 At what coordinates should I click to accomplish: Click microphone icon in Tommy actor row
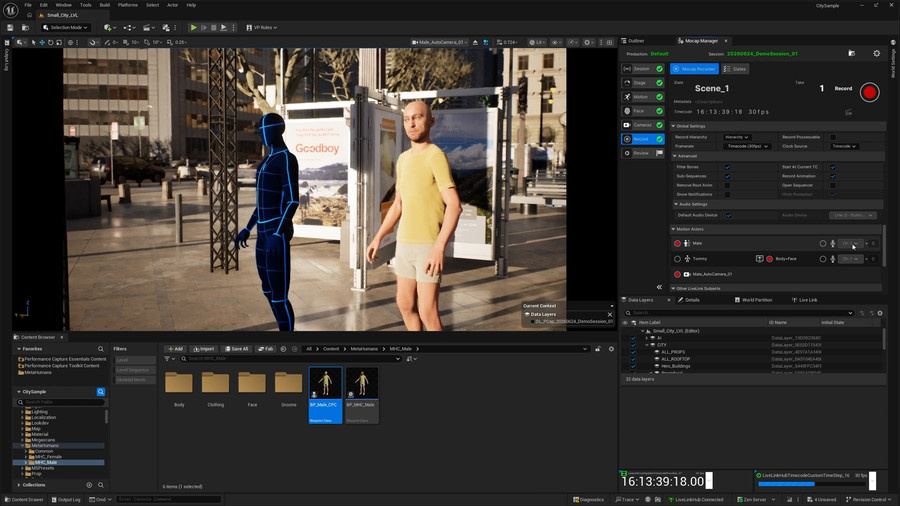tap(833, 259)
